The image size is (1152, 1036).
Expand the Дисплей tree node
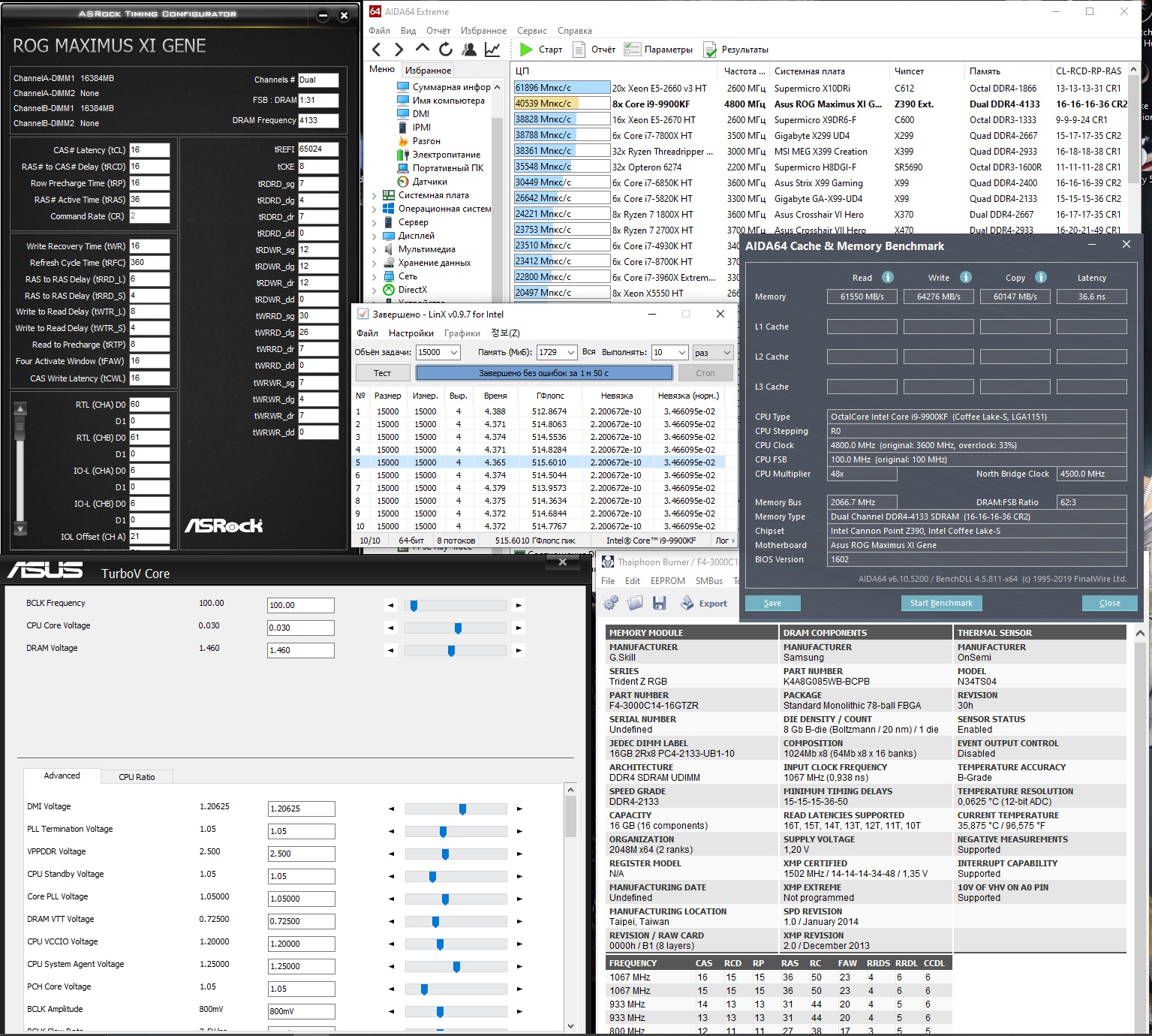click(x=374, y=236)
